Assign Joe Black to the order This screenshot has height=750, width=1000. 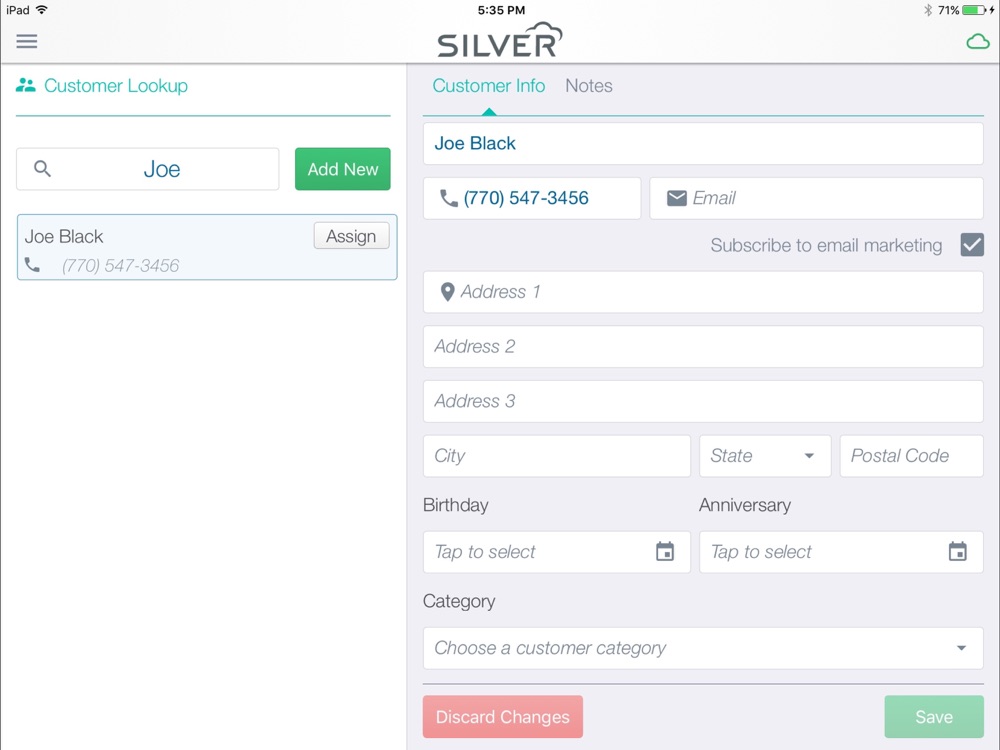click(x=351, y=236)
